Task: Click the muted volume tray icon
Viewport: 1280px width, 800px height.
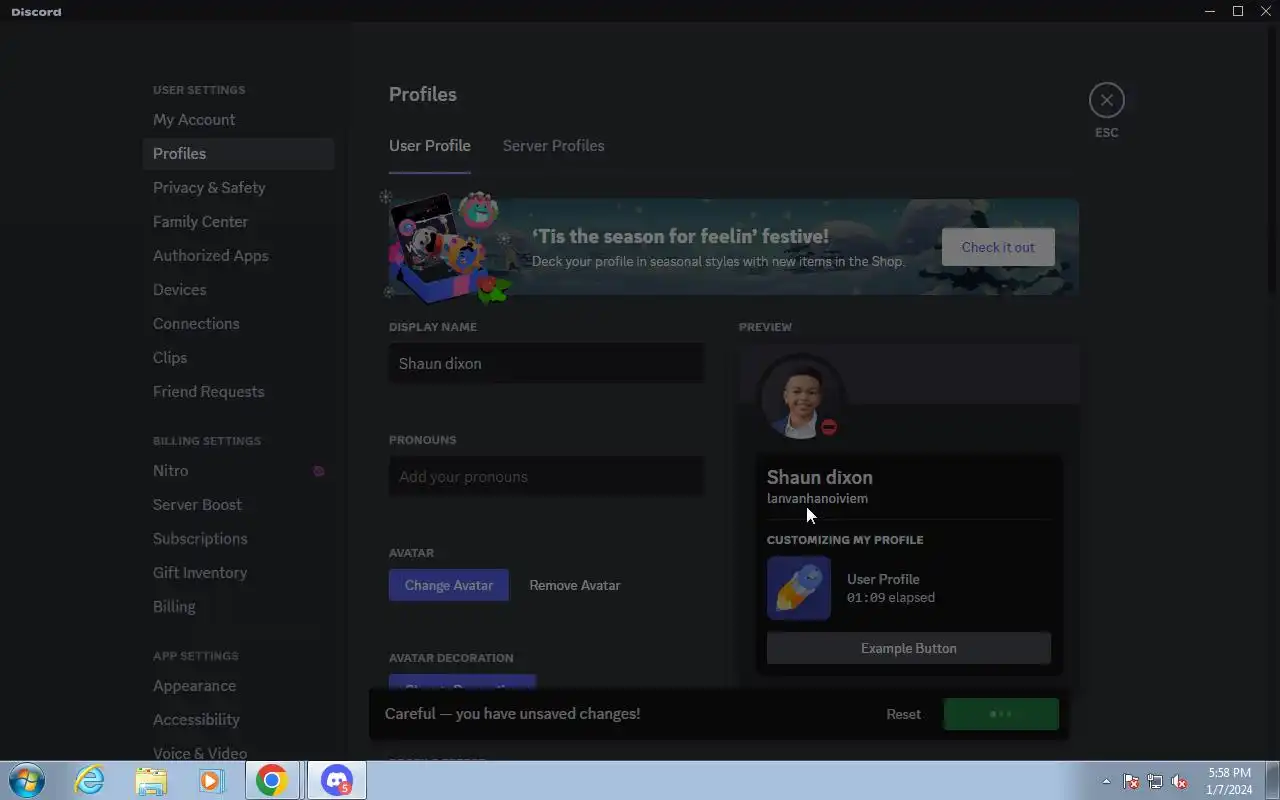Action: [x=1179, y=781]
